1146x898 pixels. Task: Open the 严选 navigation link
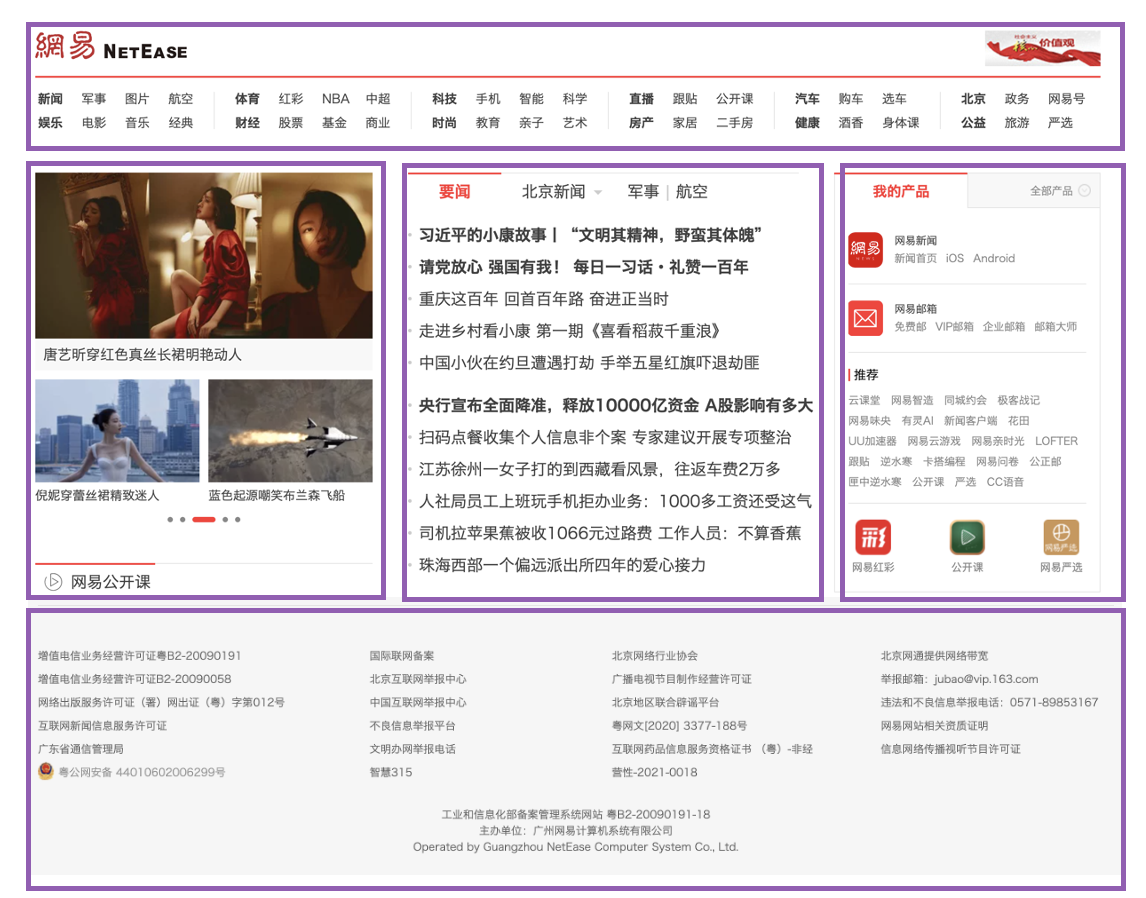(1060, 123)
